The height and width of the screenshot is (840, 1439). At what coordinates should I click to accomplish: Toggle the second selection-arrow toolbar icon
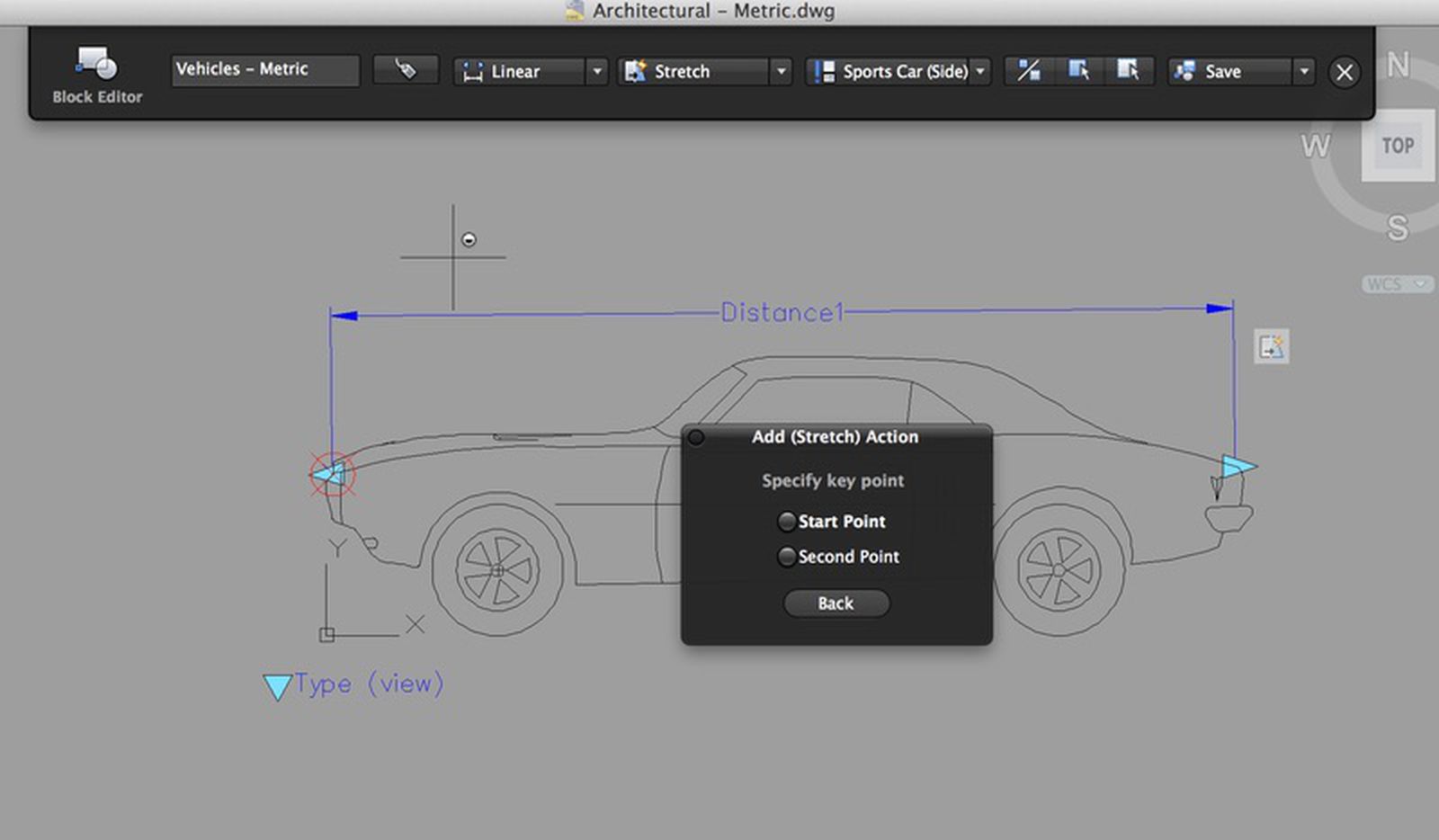pyautogui.click(x=1130, y=71)
